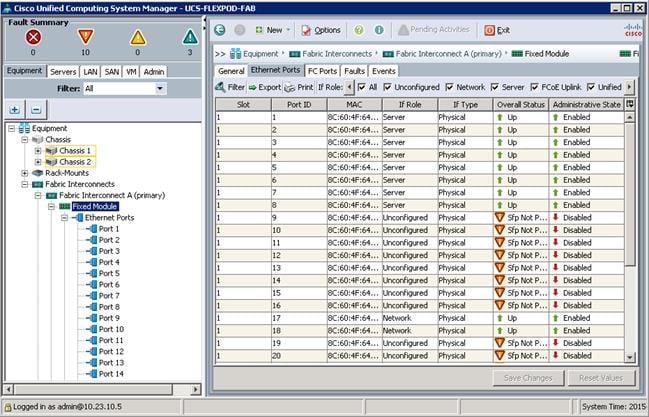This screenshot has width=649, height=417.
Task: Open the FC Ports tab
Action: pyautogui.click(x=322, y=71)
